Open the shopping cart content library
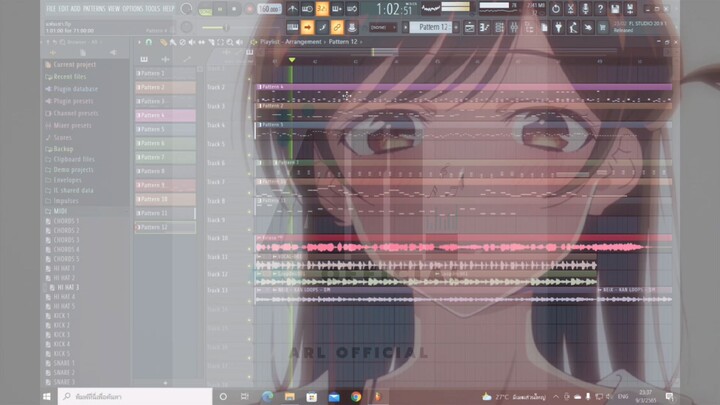Viewport: 720px width, 405px height. coord(602,28)
